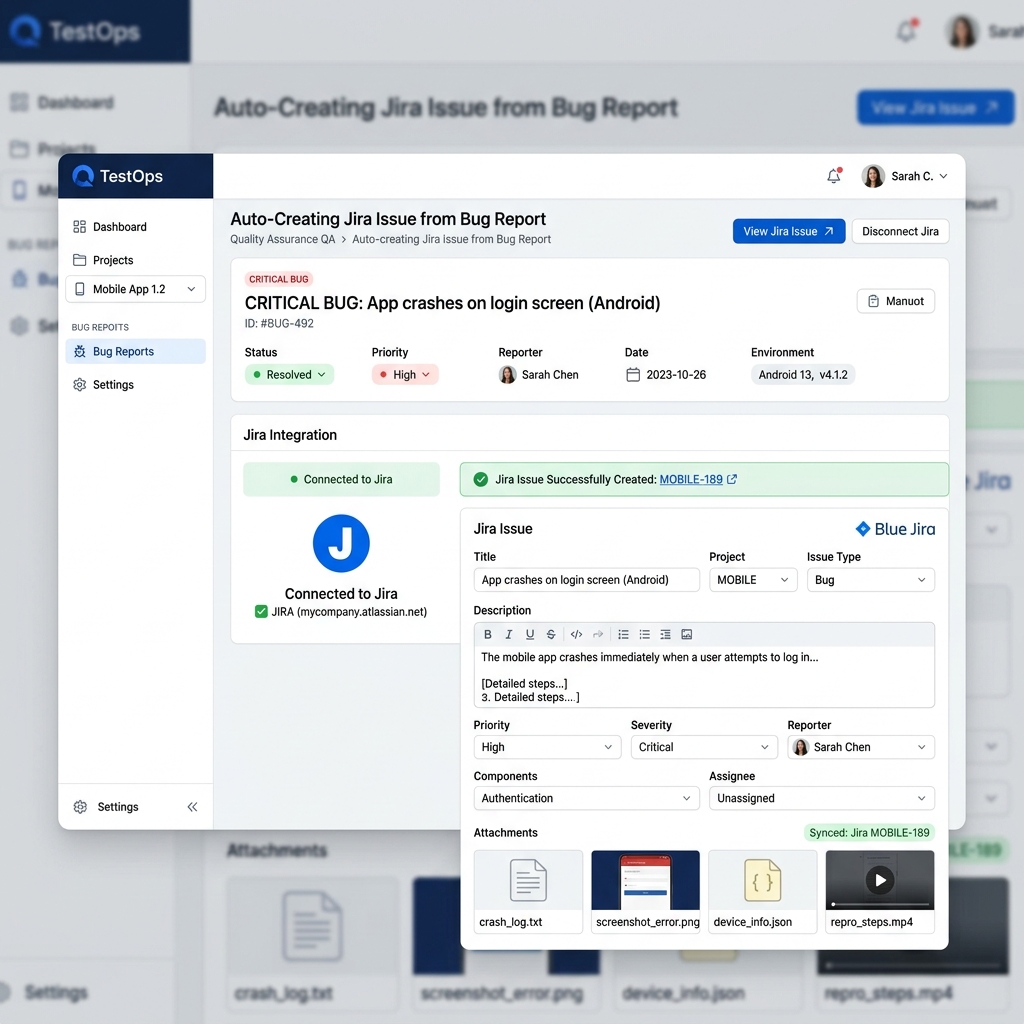Screen dimensions: 1024x1024
Task: Click the Synced: Jira MOBILE-189 badge
Action: pyautogui.click(x=869, y=833)
